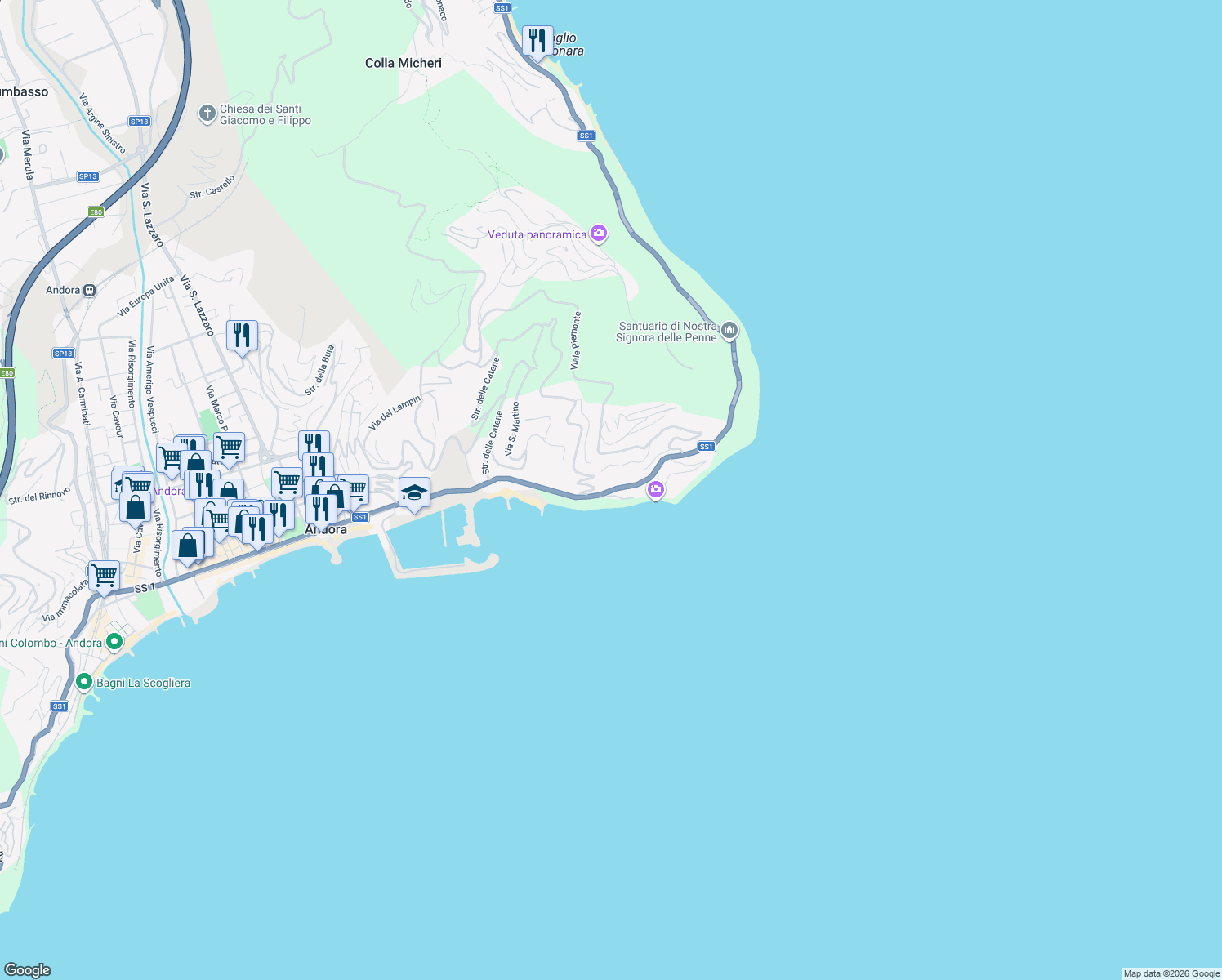1222x980 pixels.
Task: Click the shopping cart marker on Via Immacolata
Action: [x=103, y=575]
